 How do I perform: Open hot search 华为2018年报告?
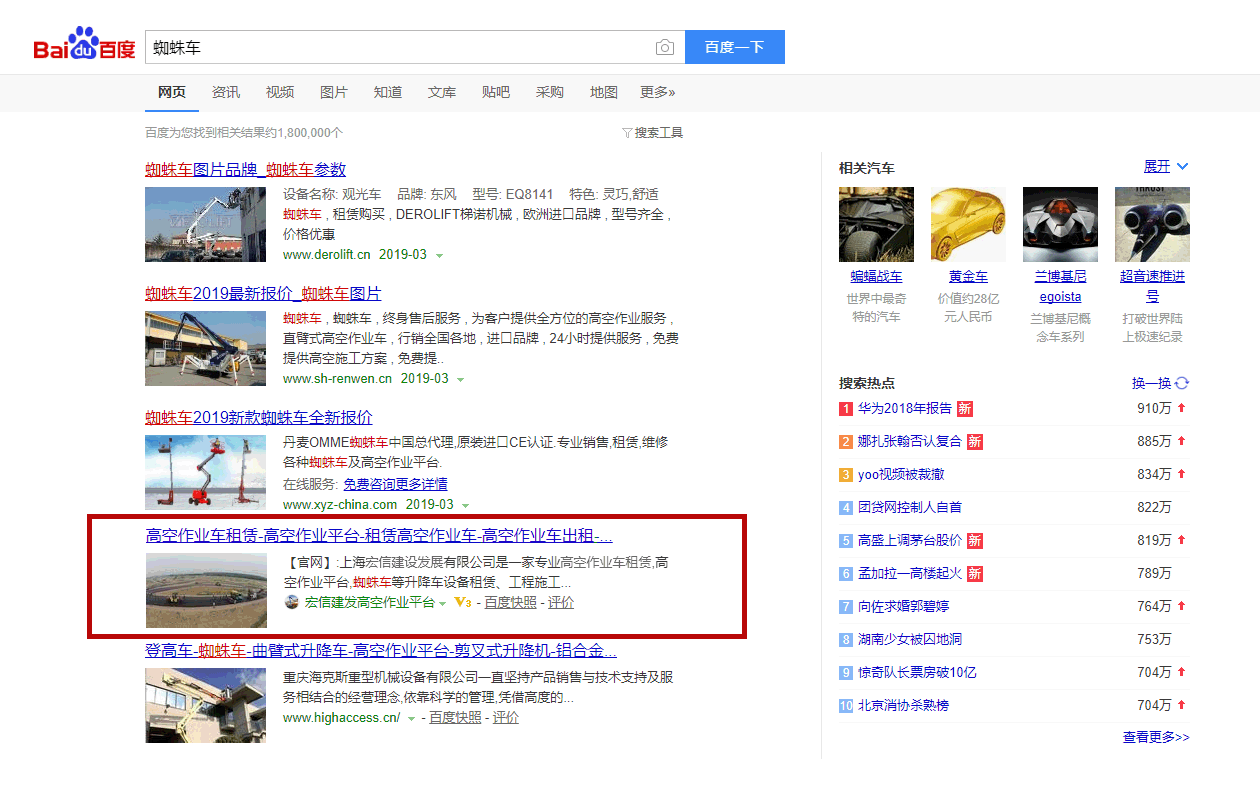[905, 408]
